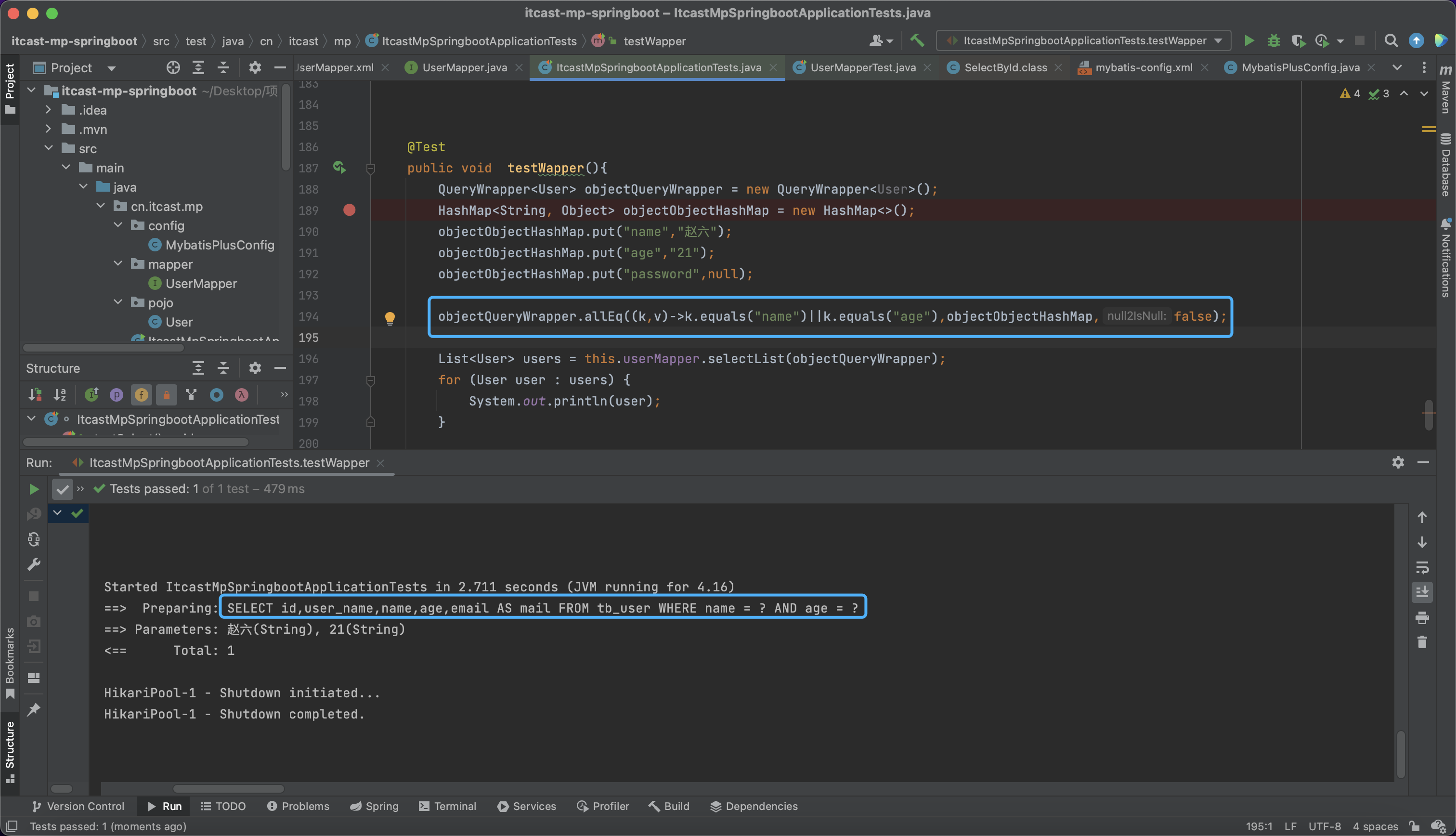Click Soft-Wrap icon in Run console
Image resolution: width=1456 pixels, height=836 pixels.
tap(1422, 567)
